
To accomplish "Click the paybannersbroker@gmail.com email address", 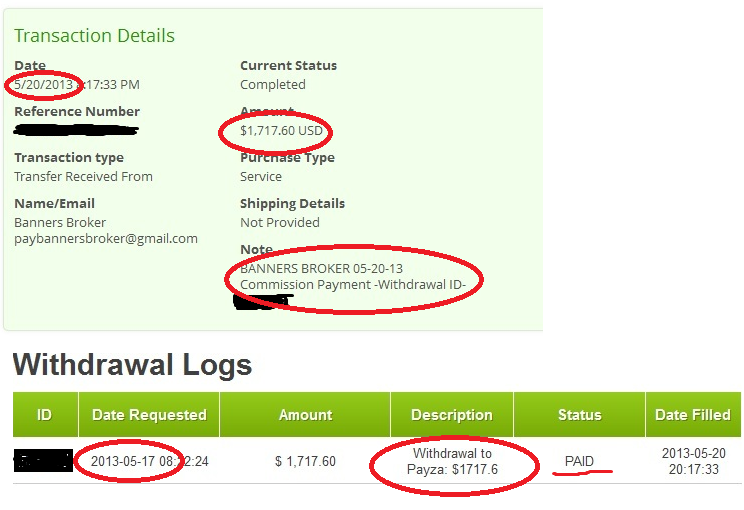I will (106, 239).
